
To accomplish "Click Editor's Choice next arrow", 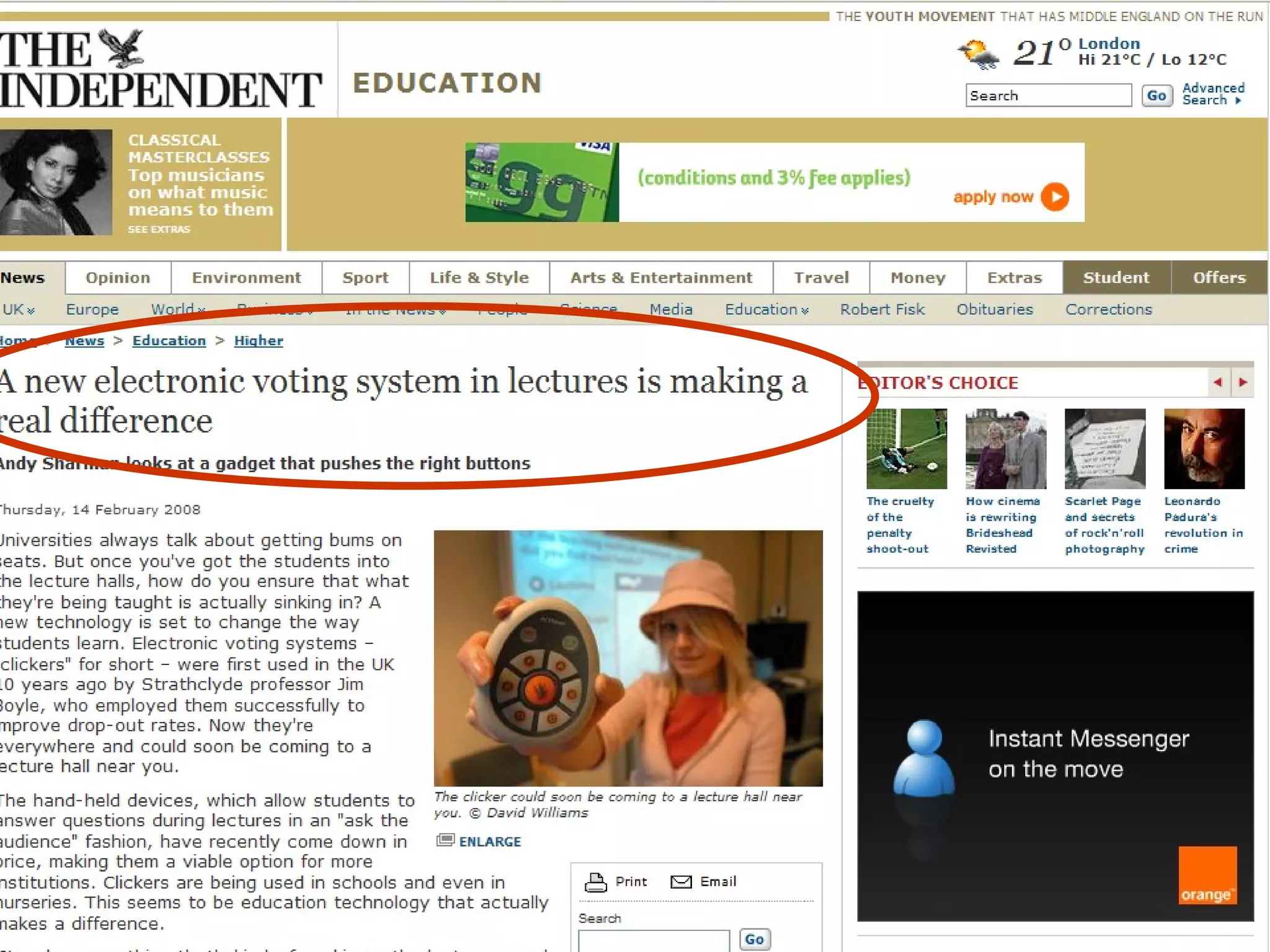I will 1243,382.
